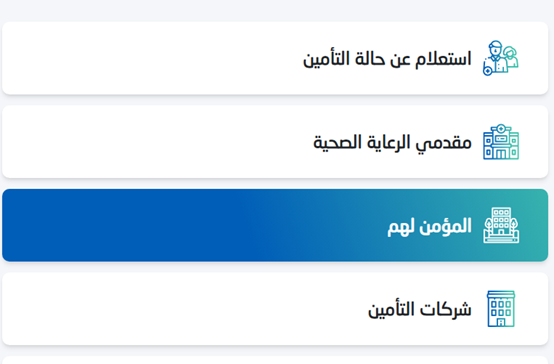This screenshot has width=554, height=364.
Task: Click the insurance companies office building icon
Action: coord(501,309)
